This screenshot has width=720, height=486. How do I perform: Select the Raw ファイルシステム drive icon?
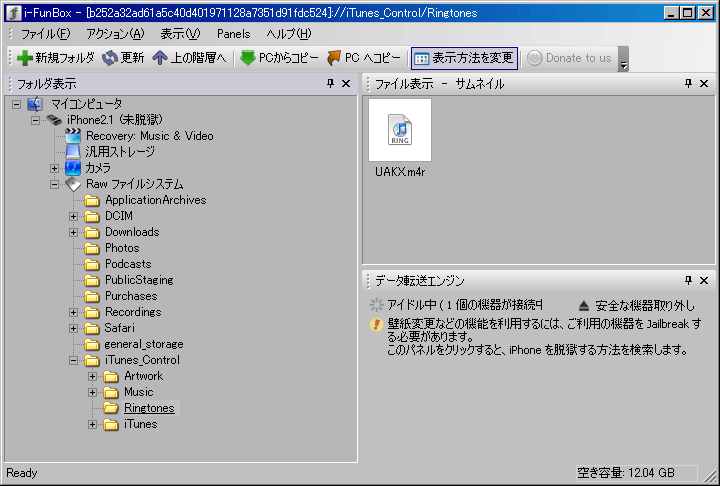(x=73, y=184)
